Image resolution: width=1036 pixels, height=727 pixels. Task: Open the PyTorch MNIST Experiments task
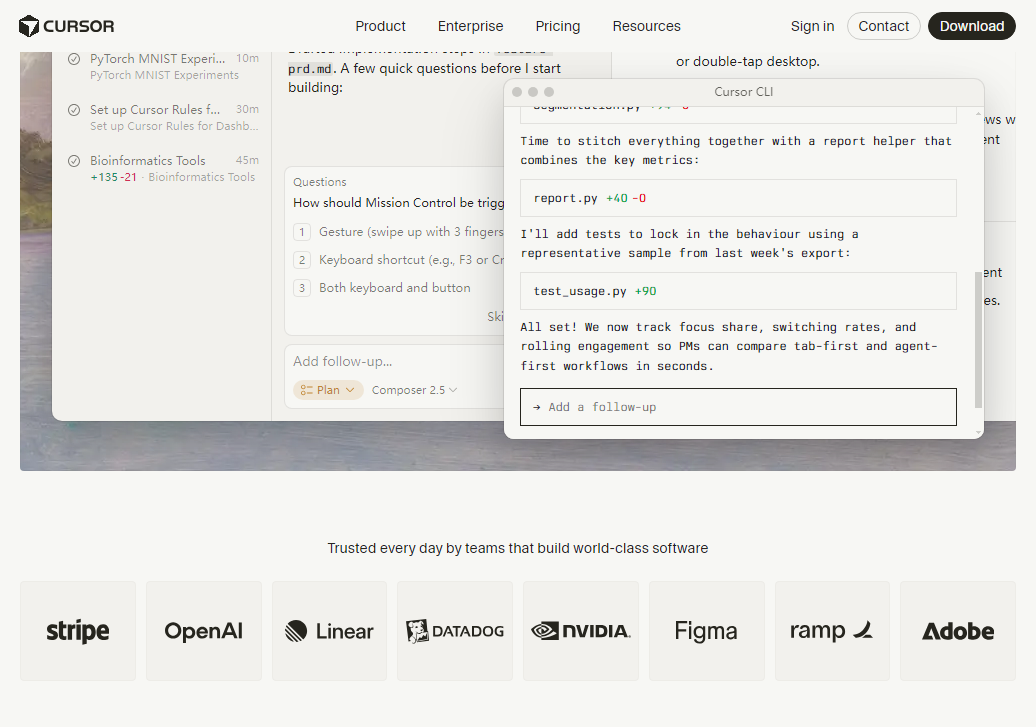tap(164, 66)
